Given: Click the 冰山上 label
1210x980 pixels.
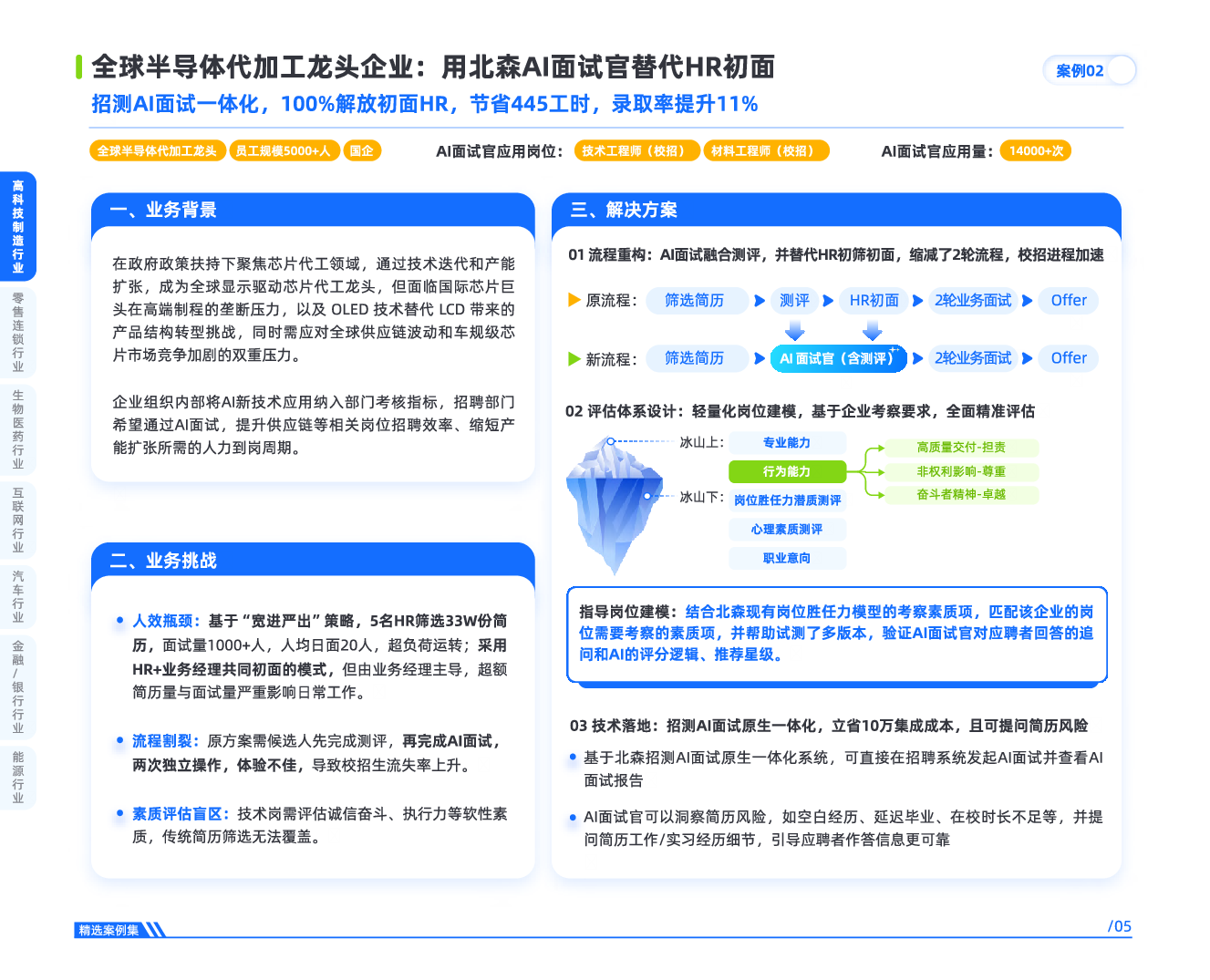Looking at the screenshot, I should pos(702,442).
